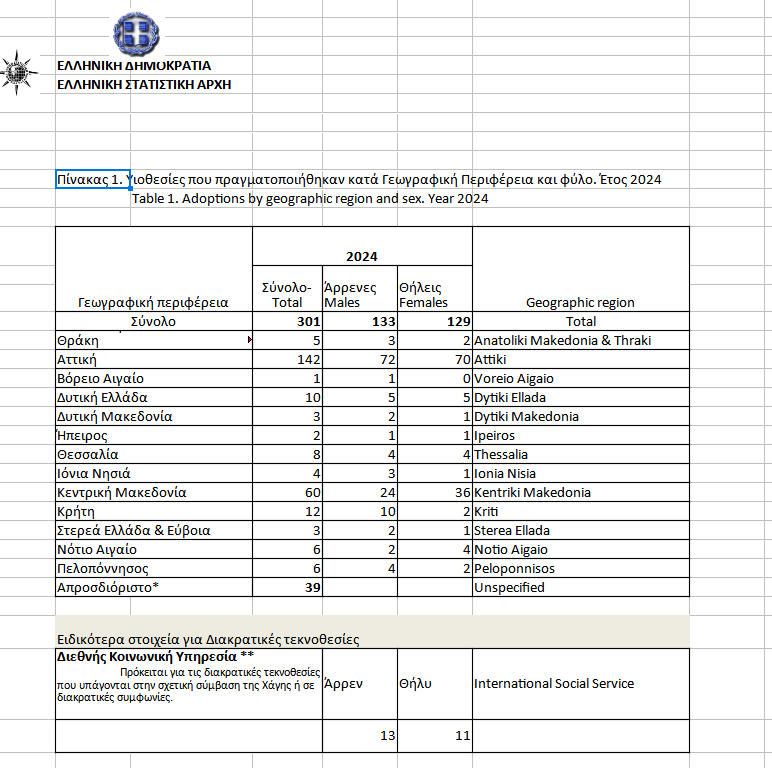Select the 'Κεντρική Μακεδονία' cell

pyautogui.click(x=154, y=492)
